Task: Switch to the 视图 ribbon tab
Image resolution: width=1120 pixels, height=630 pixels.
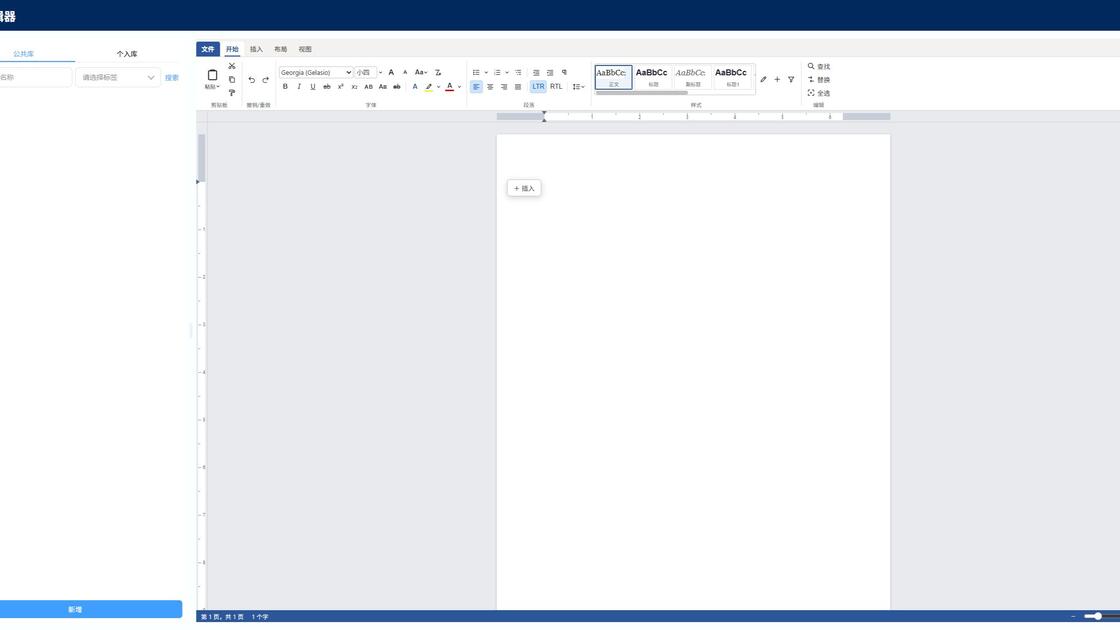Action: pyautogui.click(x=305, y=49)
